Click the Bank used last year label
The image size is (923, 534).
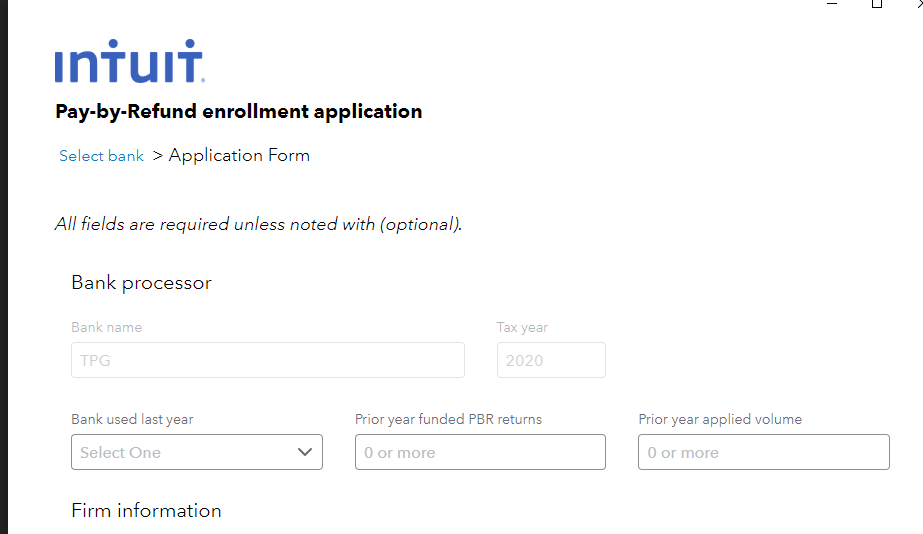click(x=132, y=419)
